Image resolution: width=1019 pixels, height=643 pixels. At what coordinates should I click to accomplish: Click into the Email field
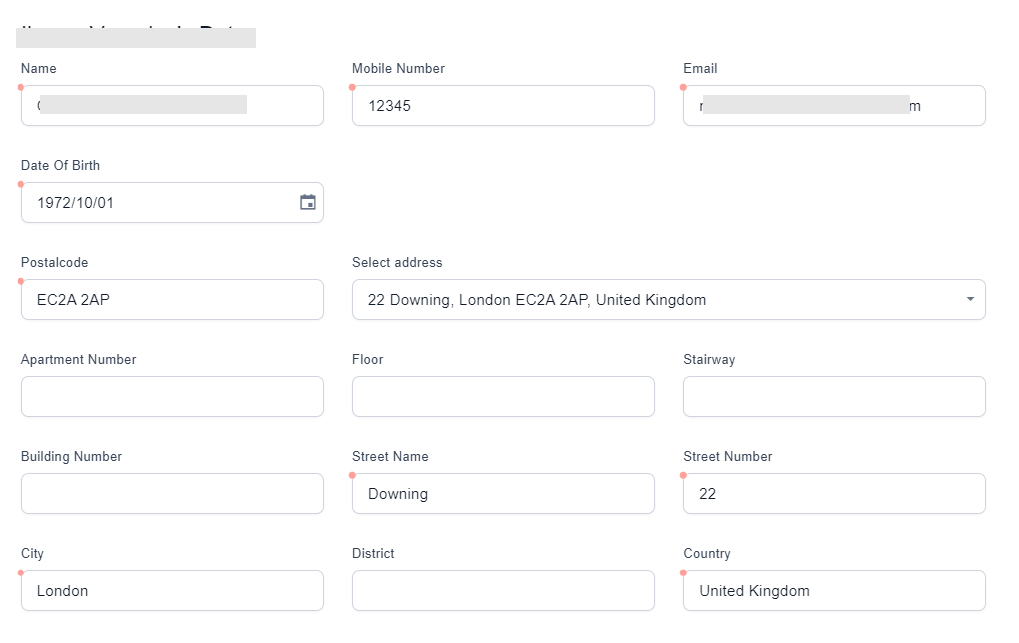tap(834, 105)
